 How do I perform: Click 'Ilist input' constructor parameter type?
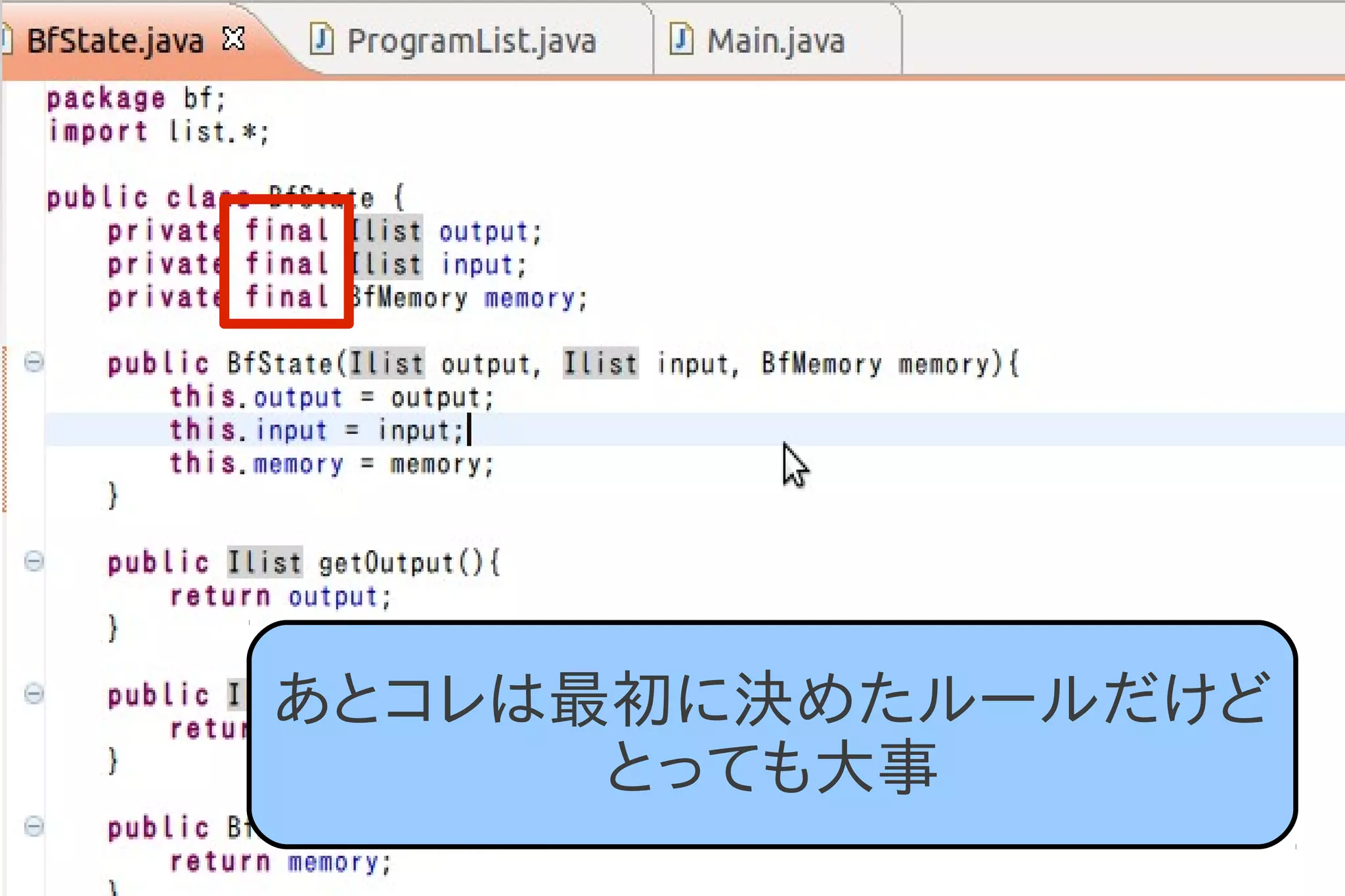(x=600, y=364)
